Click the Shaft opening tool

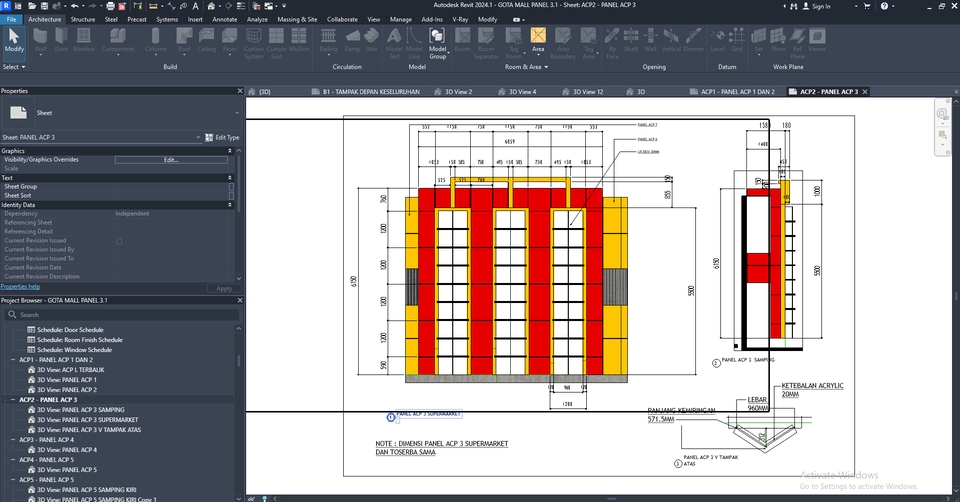(631, 40)
